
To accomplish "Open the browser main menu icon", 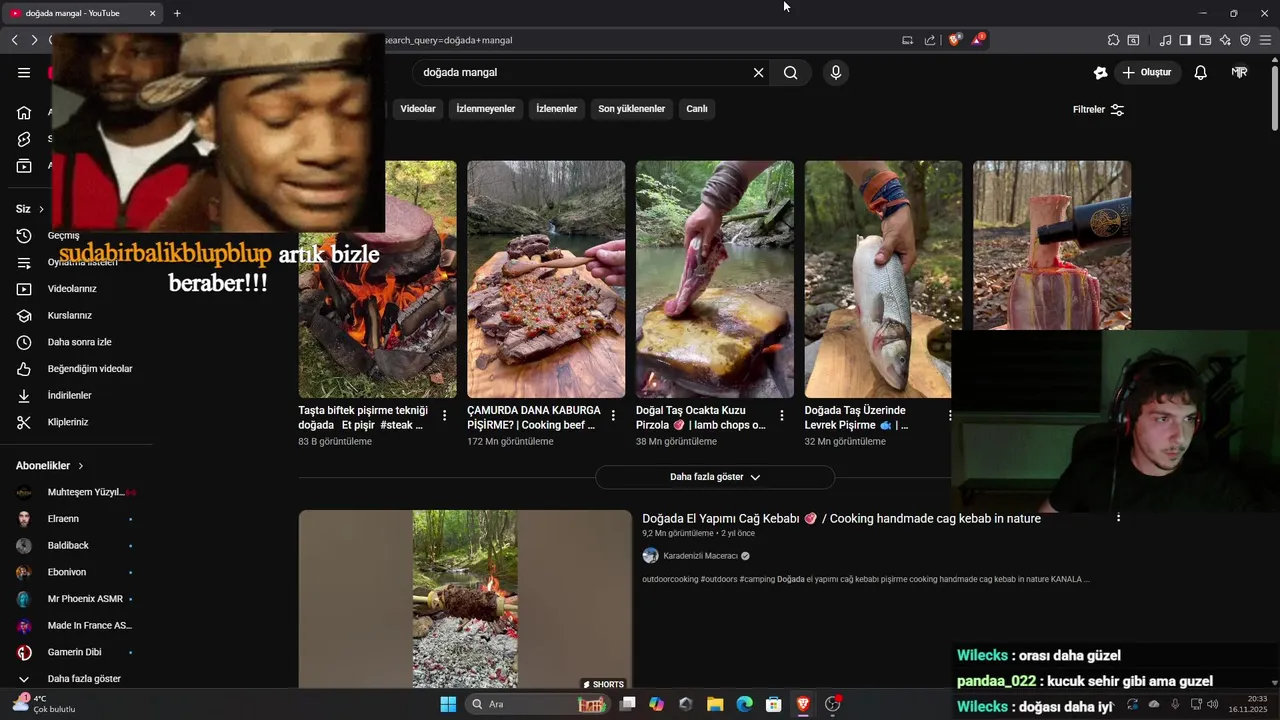I will (x=1265, y=40).
